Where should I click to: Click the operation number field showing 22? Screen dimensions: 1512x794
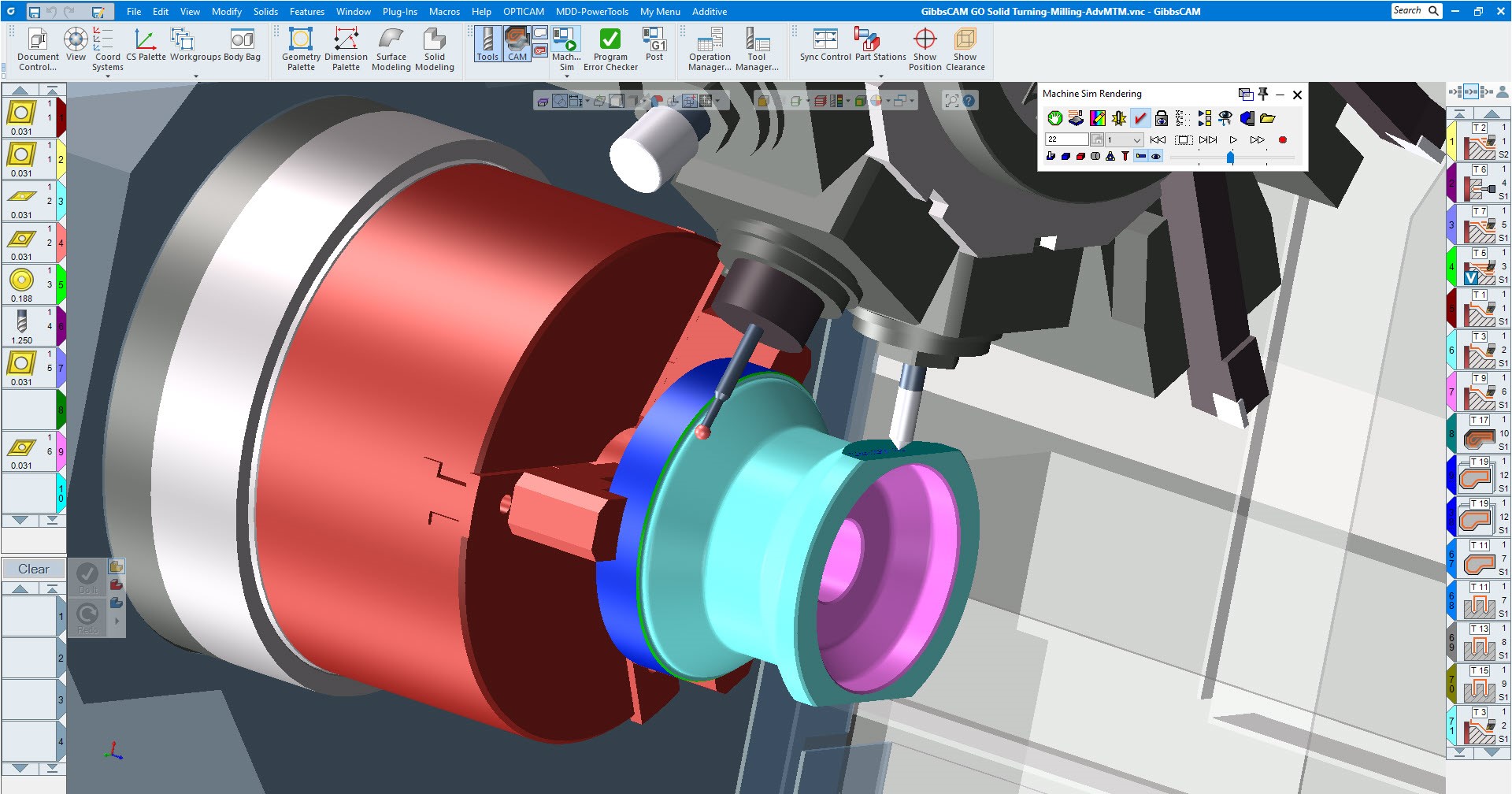coord(1066,139)
